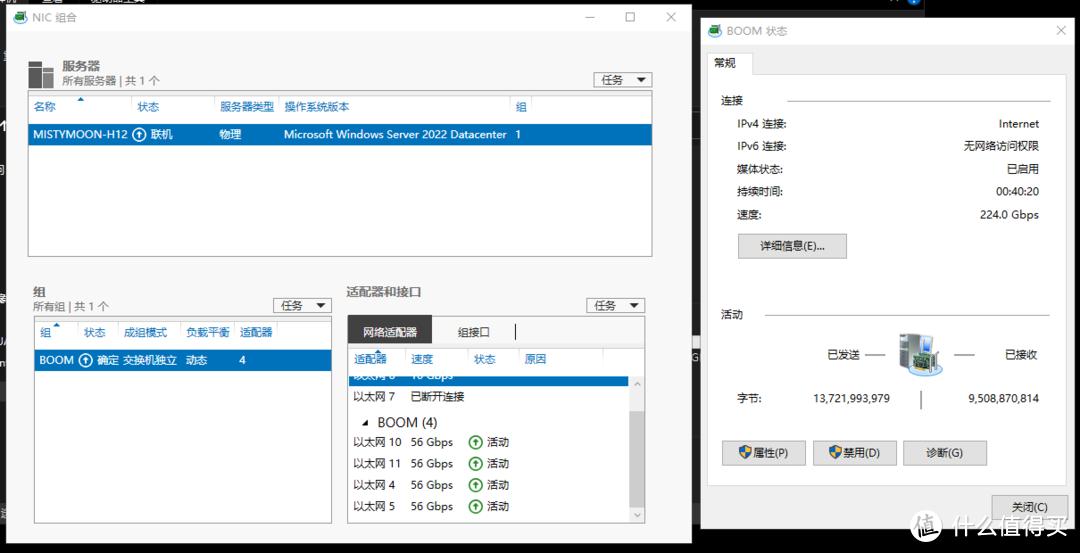Select the 以太网 10 adapter row
1080x553 pixels.
click(488, 442)
